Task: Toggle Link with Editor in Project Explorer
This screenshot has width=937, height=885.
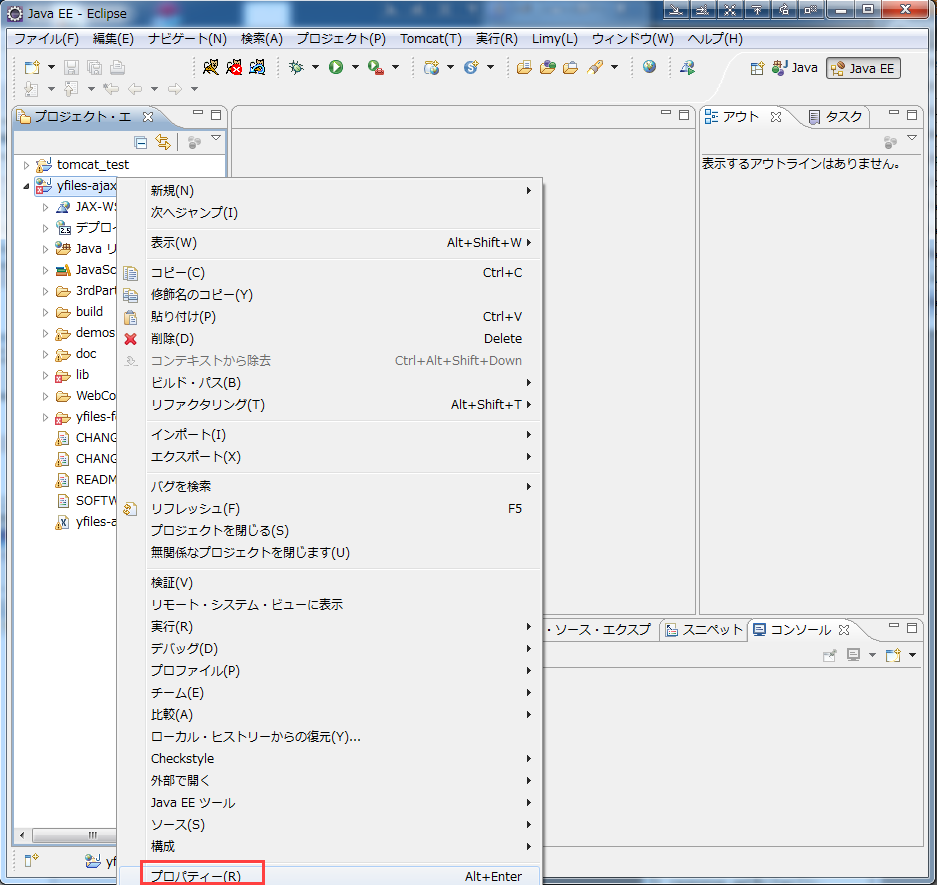Action: [162, 142]
